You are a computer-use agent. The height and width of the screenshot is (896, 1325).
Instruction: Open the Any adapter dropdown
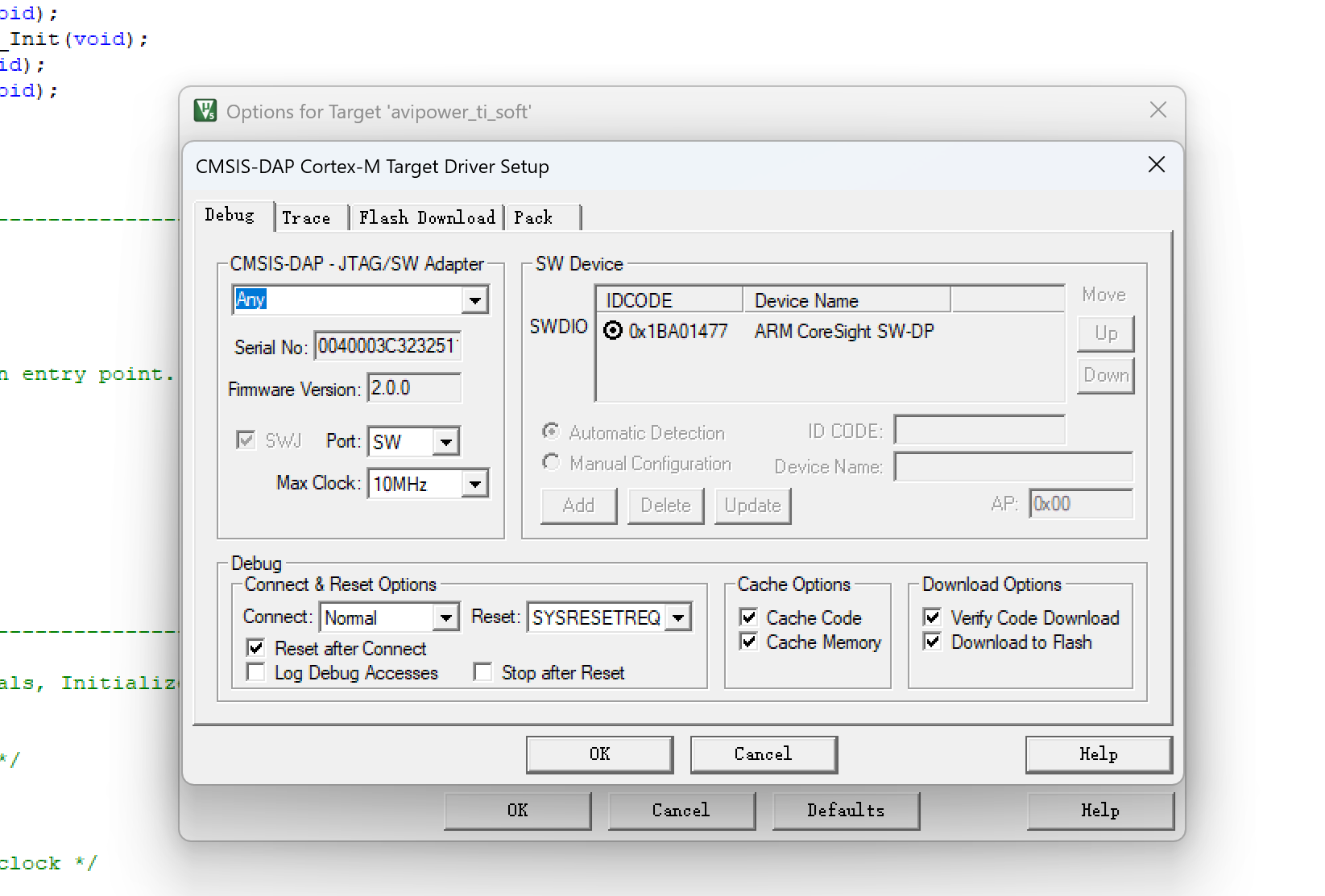pos(475,300)
